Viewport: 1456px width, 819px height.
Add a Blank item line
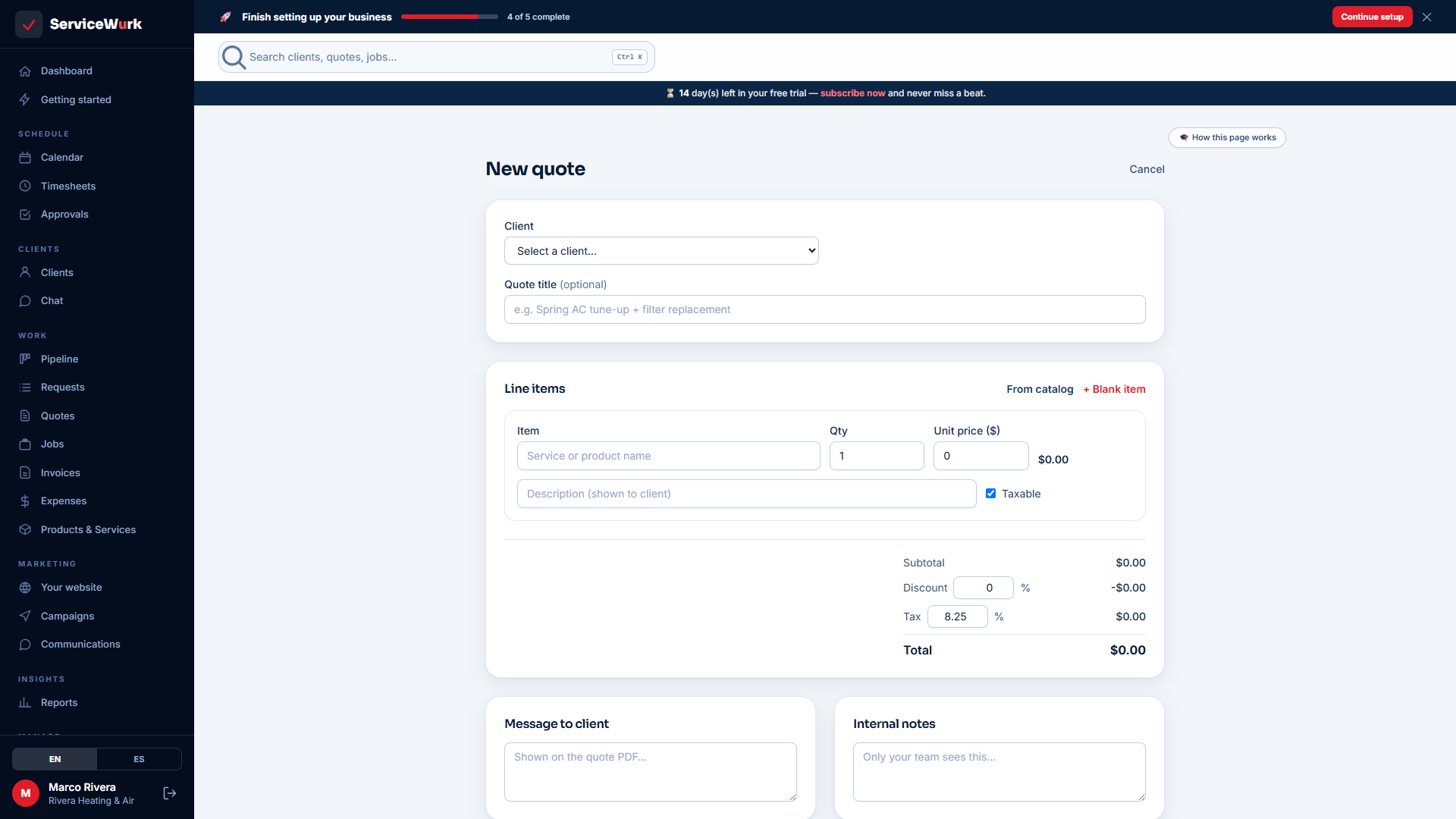[1114, 389]
